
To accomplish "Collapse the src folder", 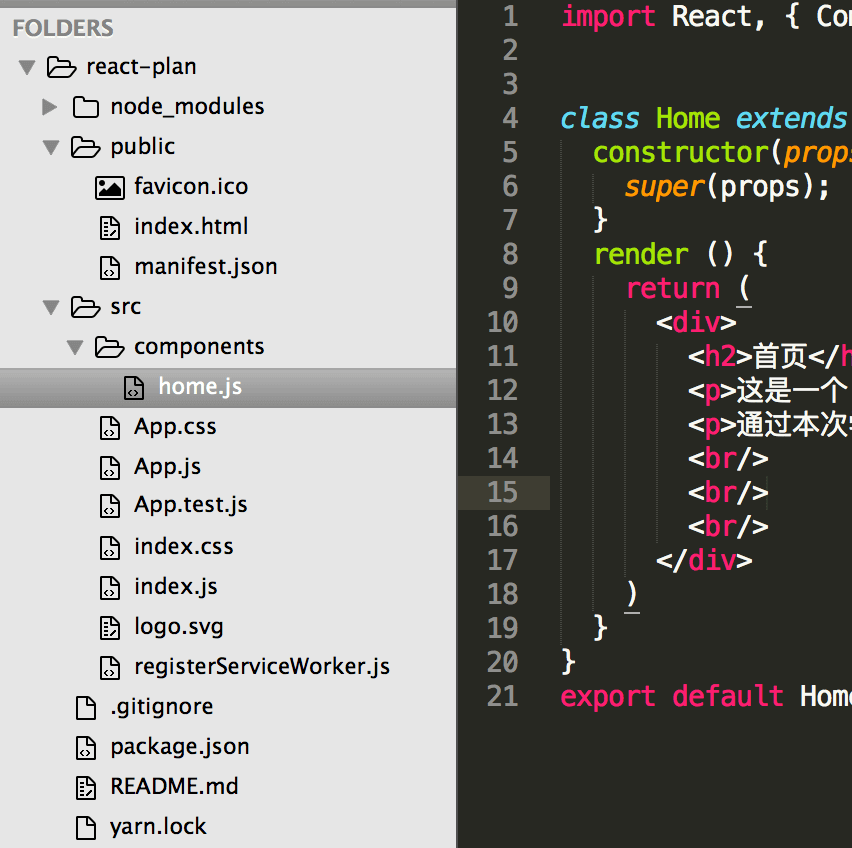I will click(x=50, y=307).
